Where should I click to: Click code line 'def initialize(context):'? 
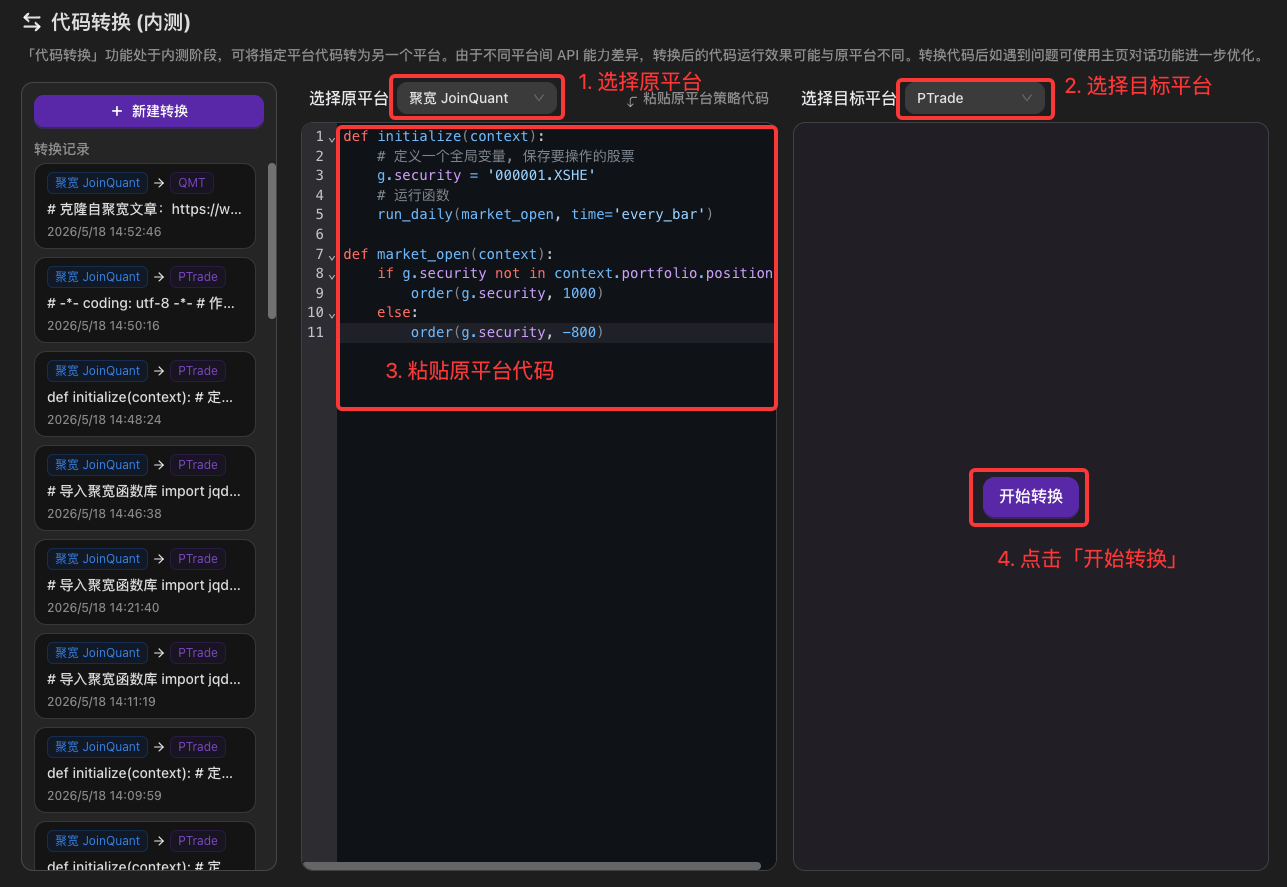[x=443, y=136]
